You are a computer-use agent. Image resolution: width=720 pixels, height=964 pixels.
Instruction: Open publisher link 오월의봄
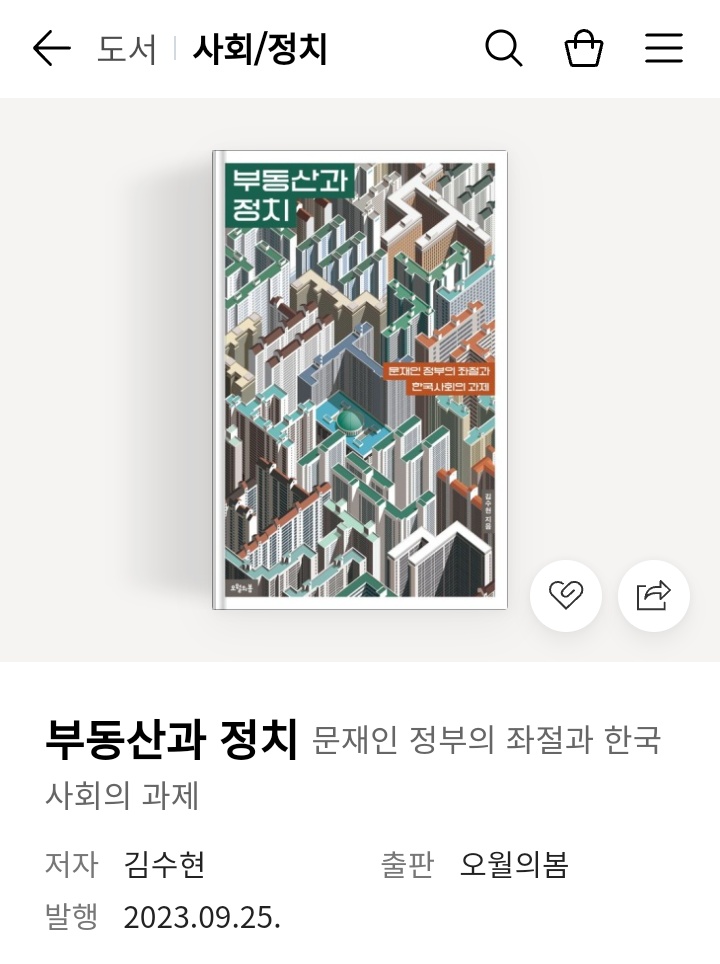[x=513, y=864]
